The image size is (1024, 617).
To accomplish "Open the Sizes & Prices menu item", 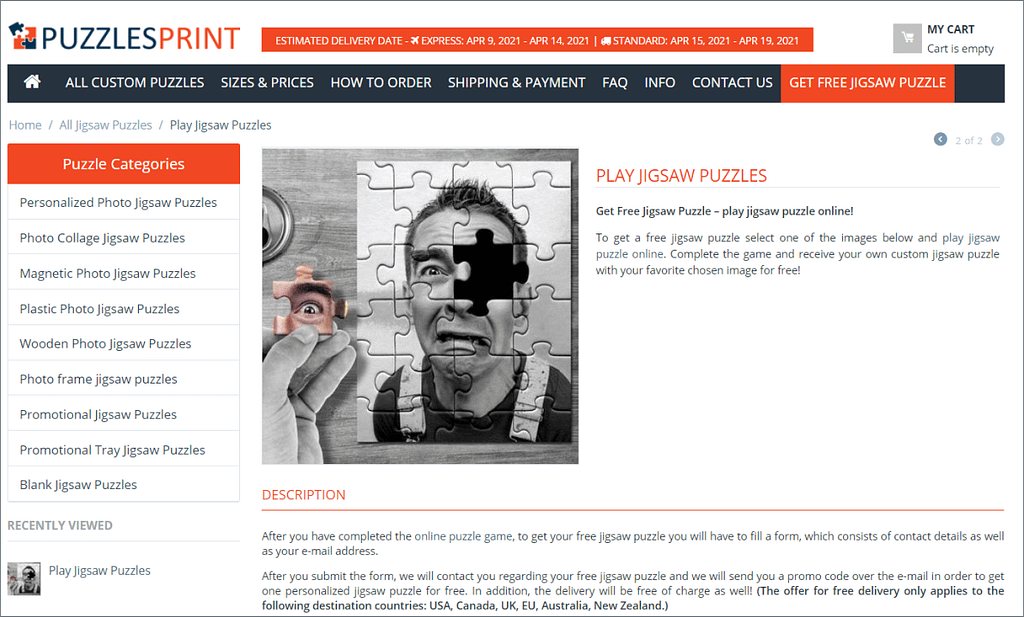I will click(267, 83).
